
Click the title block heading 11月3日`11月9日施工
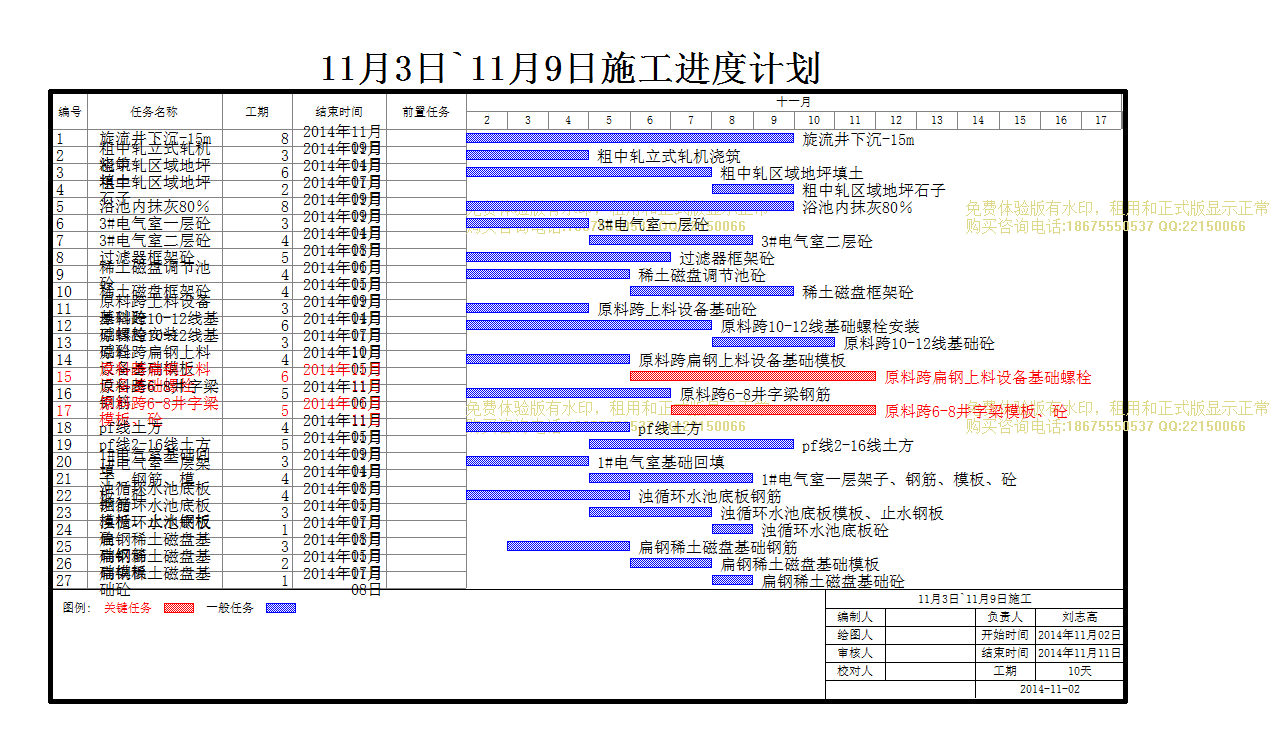pyautogui.click(x=975, y=598)
